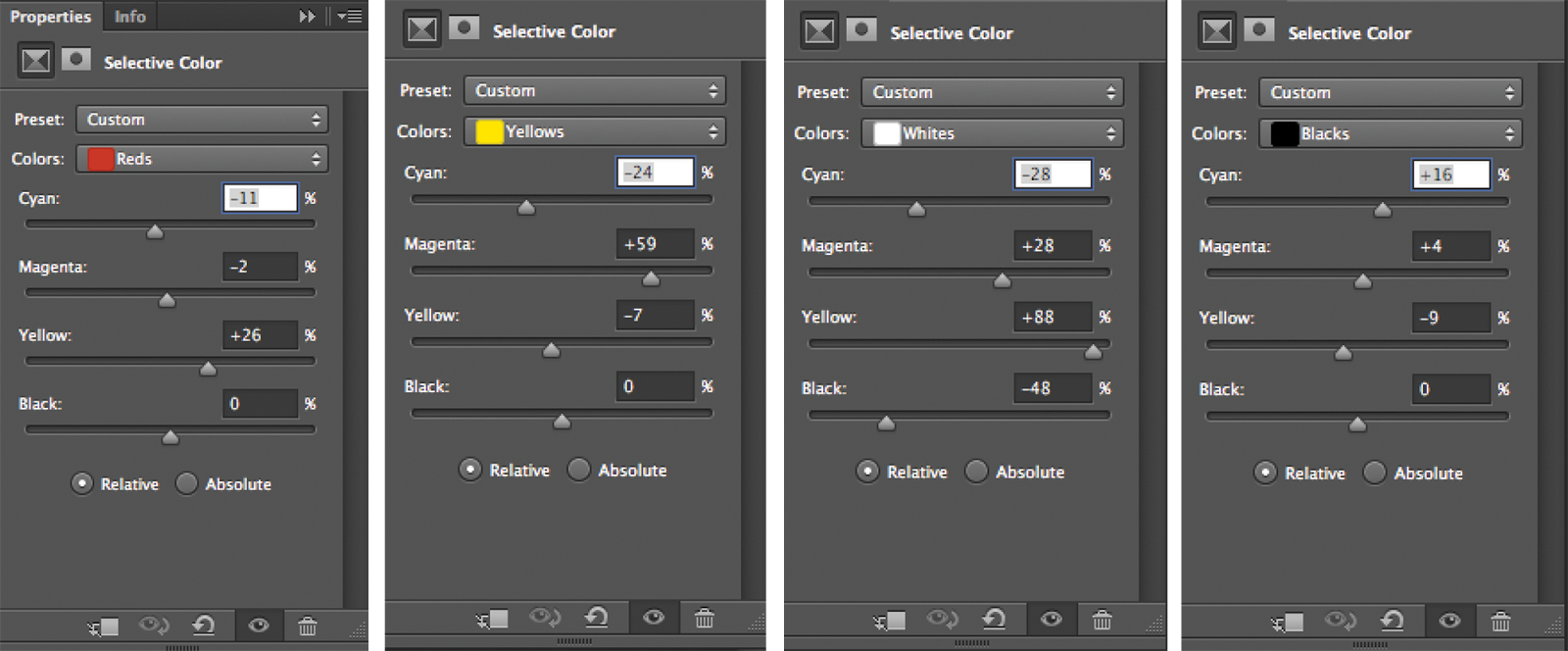The width and height of the screenshot is (1568, 651).
Task: Click the adjustment icon in the Yellows panel header
Action: click(422, 29)
